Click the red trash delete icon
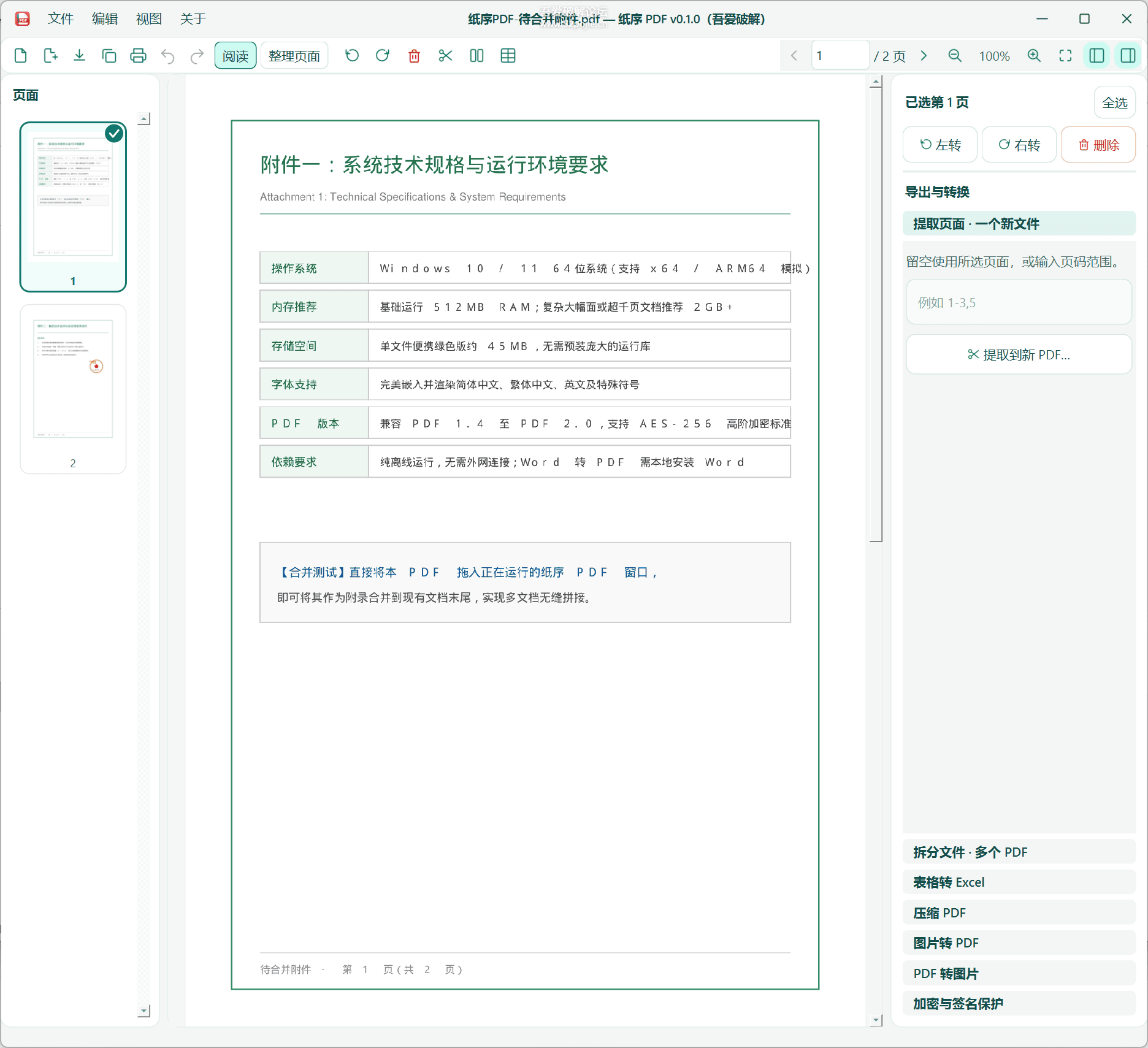The image size is (1148, 1048). [414, 56]
